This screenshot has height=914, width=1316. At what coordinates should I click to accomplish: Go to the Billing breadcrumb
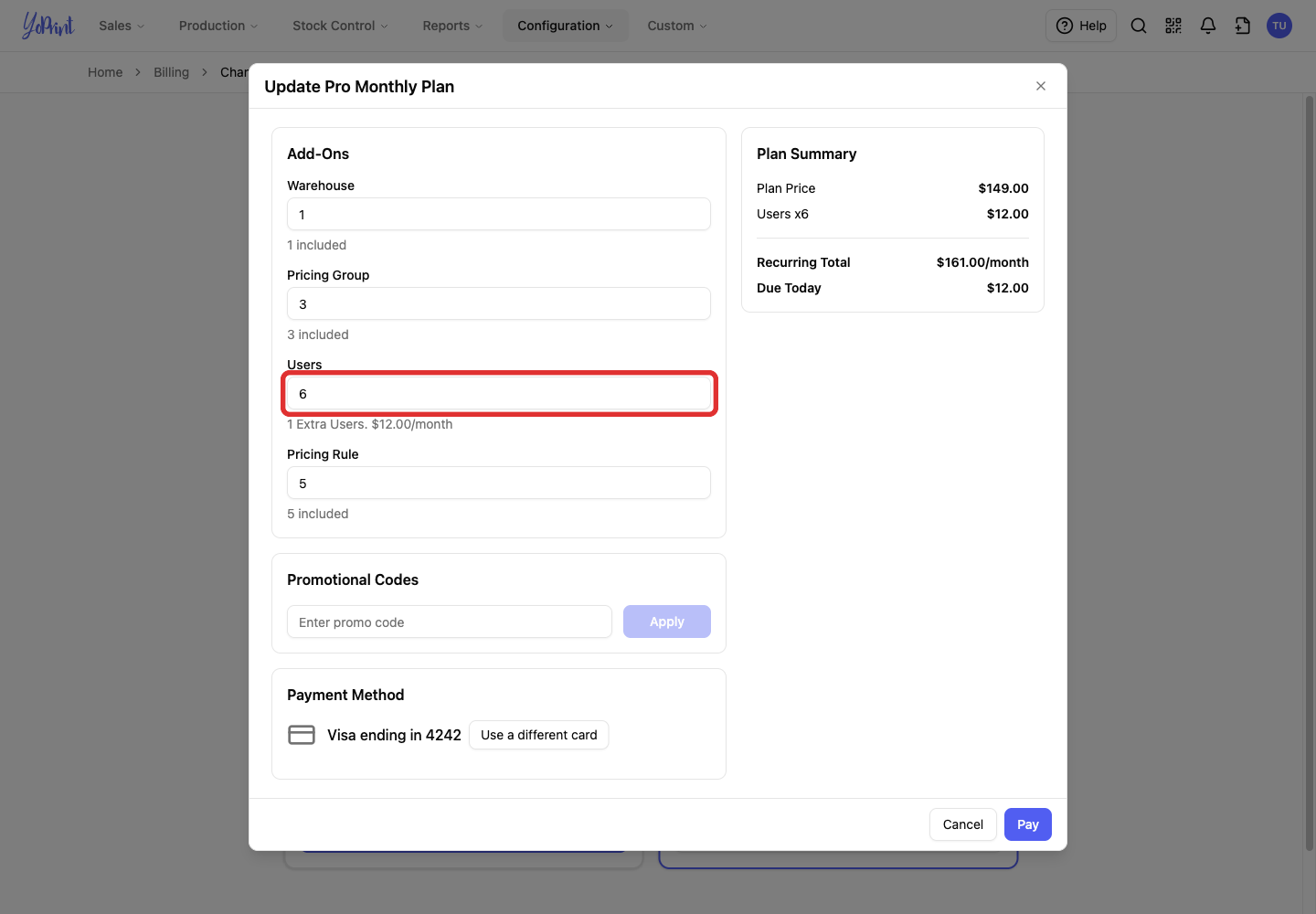click(x=171, y=72)
